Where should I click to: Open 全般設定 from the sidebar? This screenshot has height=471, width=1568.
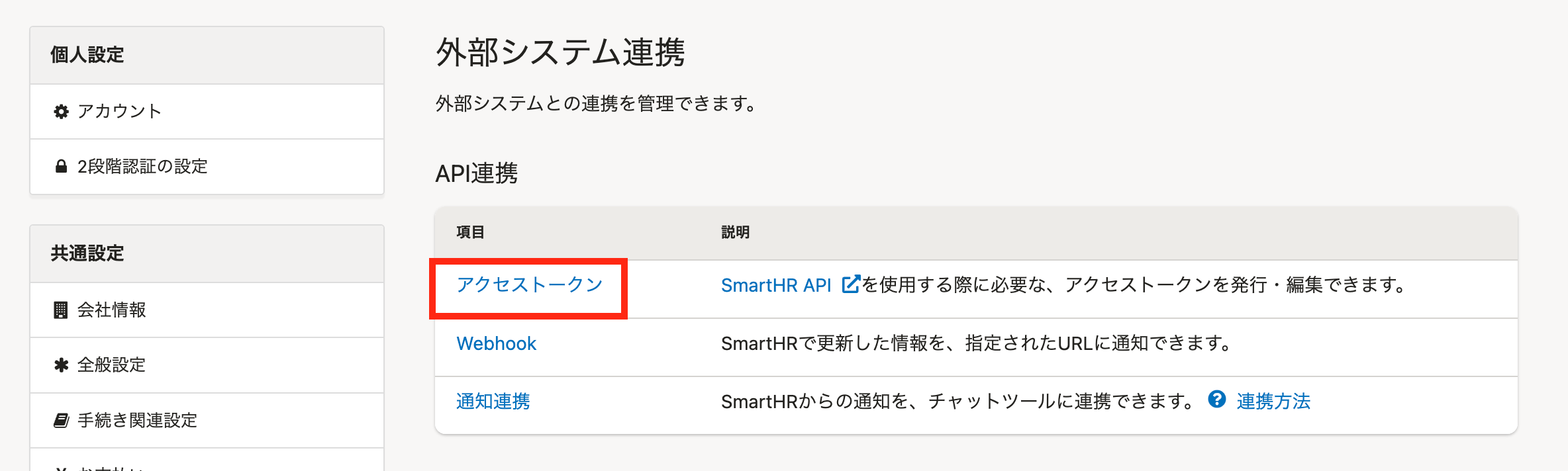[x=111, y=365]
